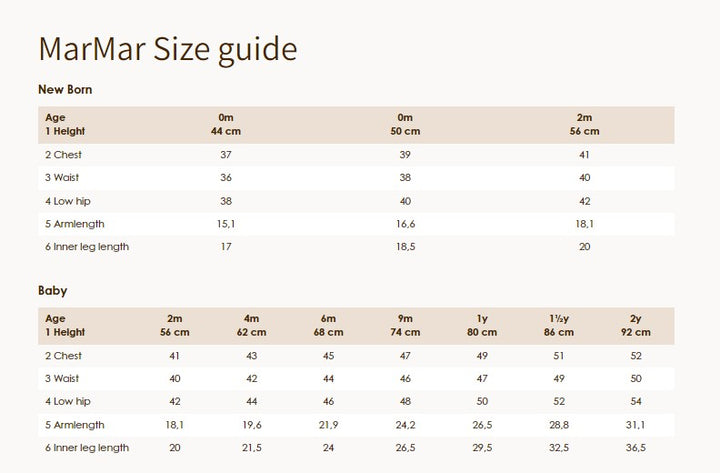Click the 0m 50 cm column header

404,124
